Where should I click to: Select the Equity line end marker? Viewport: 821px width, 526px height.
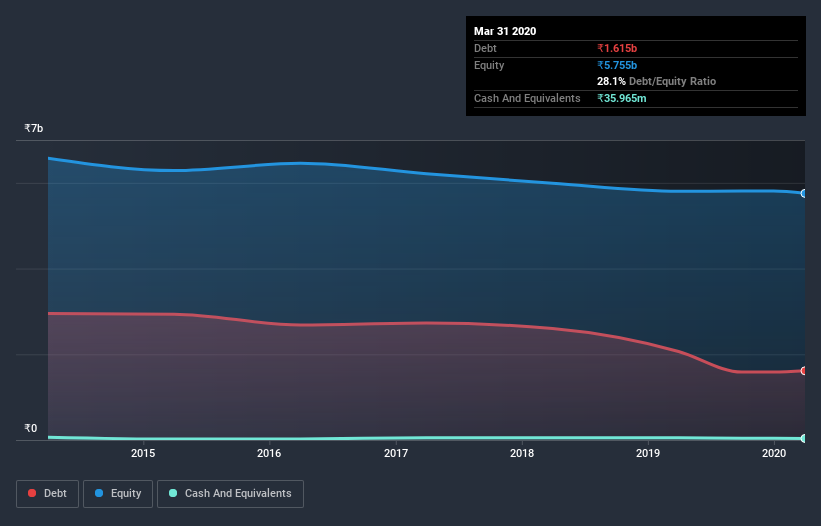click(x=804, y=194)
